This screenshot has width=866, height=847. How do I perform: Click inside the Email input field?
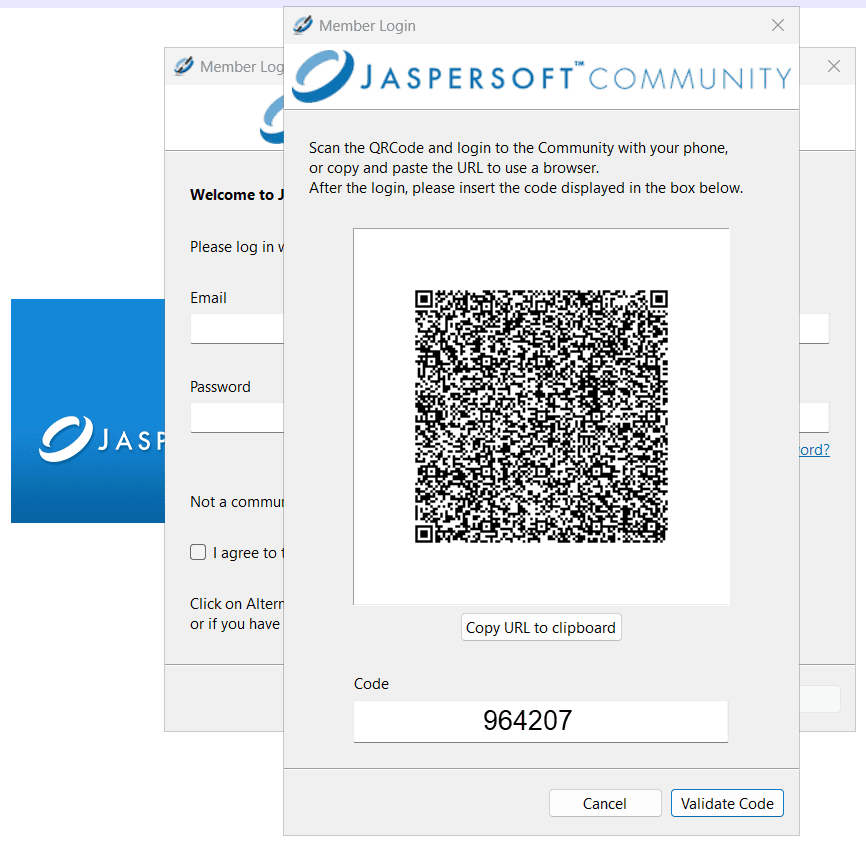pyautogui.click(x=237, y=328)
